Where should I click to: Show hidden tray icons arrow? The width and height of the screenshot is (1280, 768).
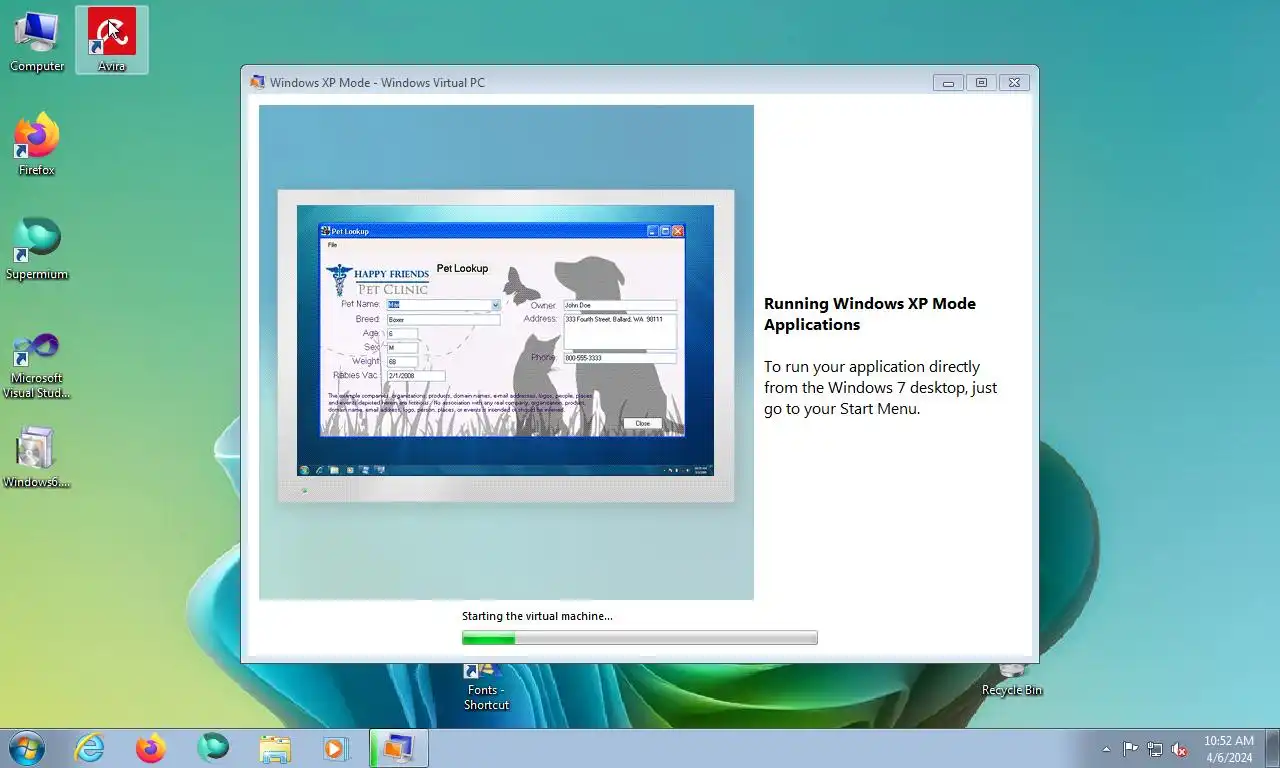(x=1106, y=748)
